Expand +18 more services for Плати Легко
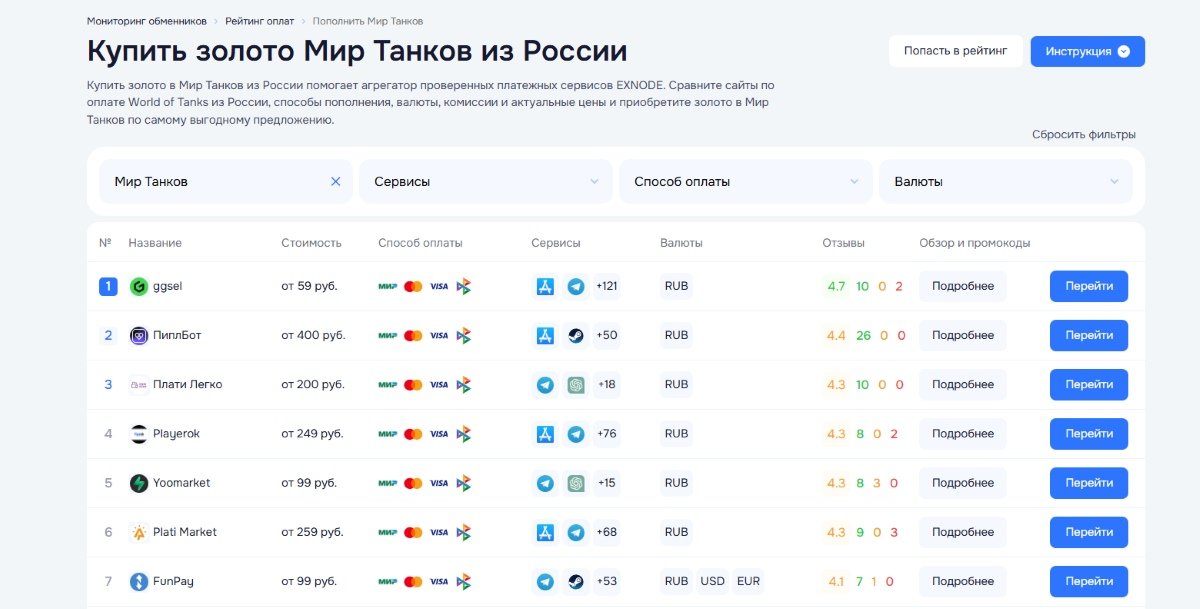 [607, 384]
